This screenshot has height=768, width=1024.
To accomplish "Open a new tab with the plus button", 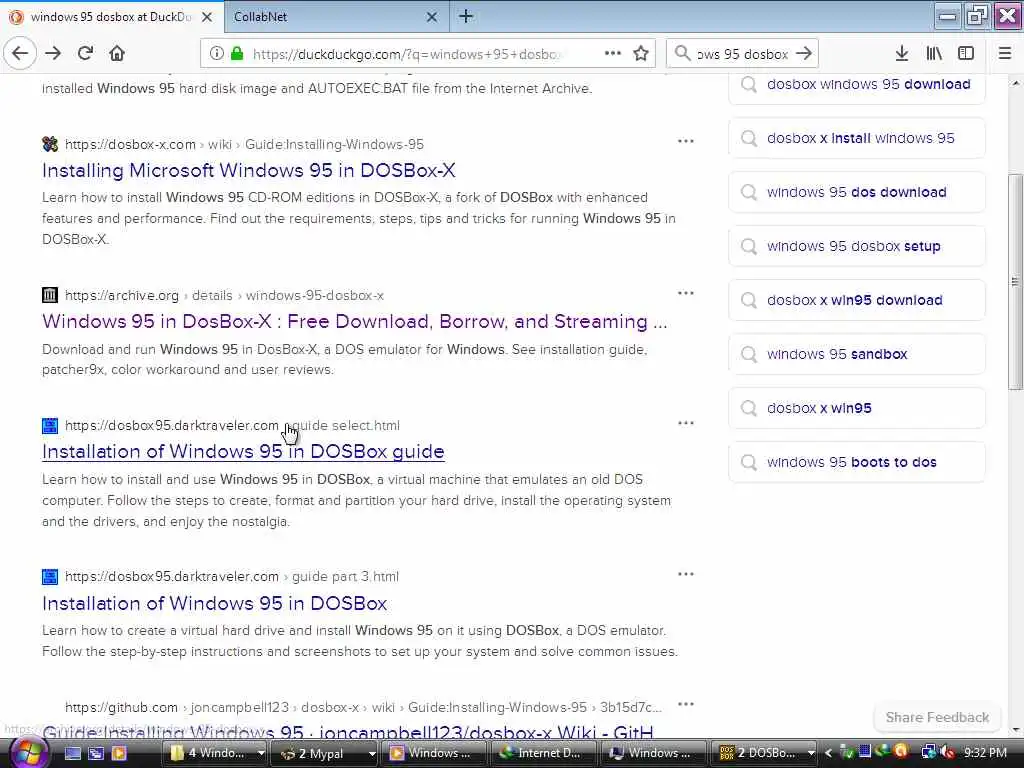I will pos(466,16).
